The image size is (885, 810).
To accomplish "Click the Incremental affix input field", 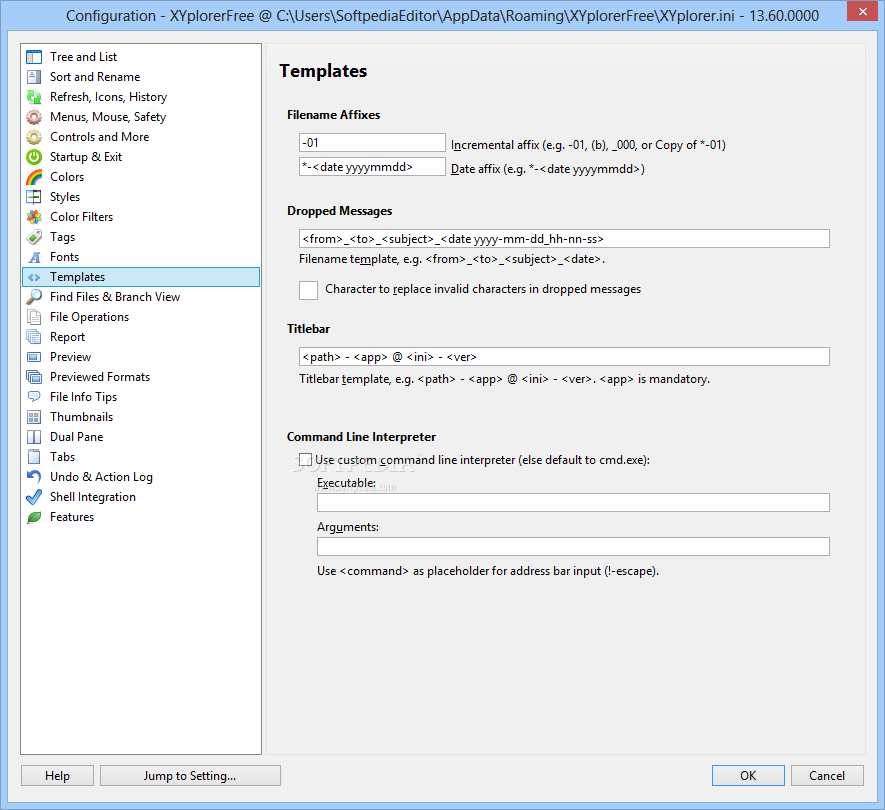I will [x=372, y=143].
